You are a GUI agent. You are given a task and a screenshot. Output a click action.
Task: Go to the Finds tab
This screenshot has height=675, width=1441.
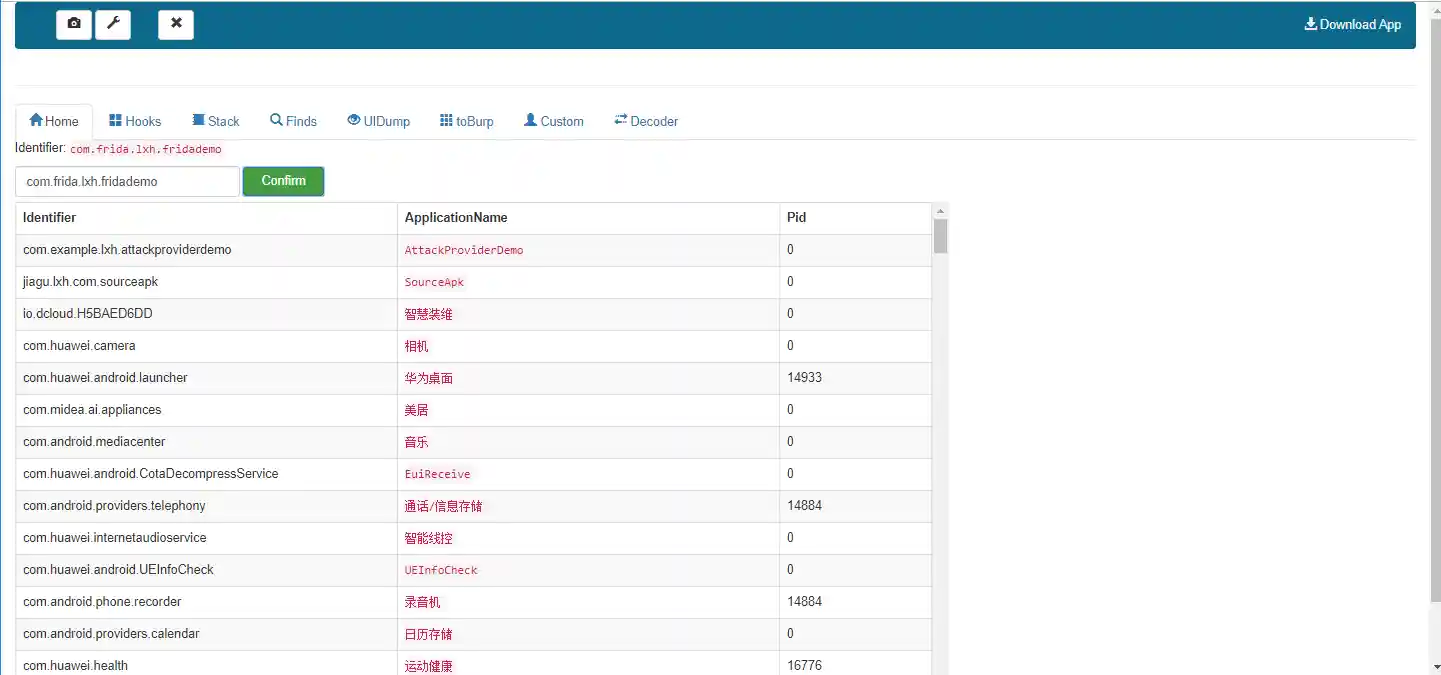293,121
